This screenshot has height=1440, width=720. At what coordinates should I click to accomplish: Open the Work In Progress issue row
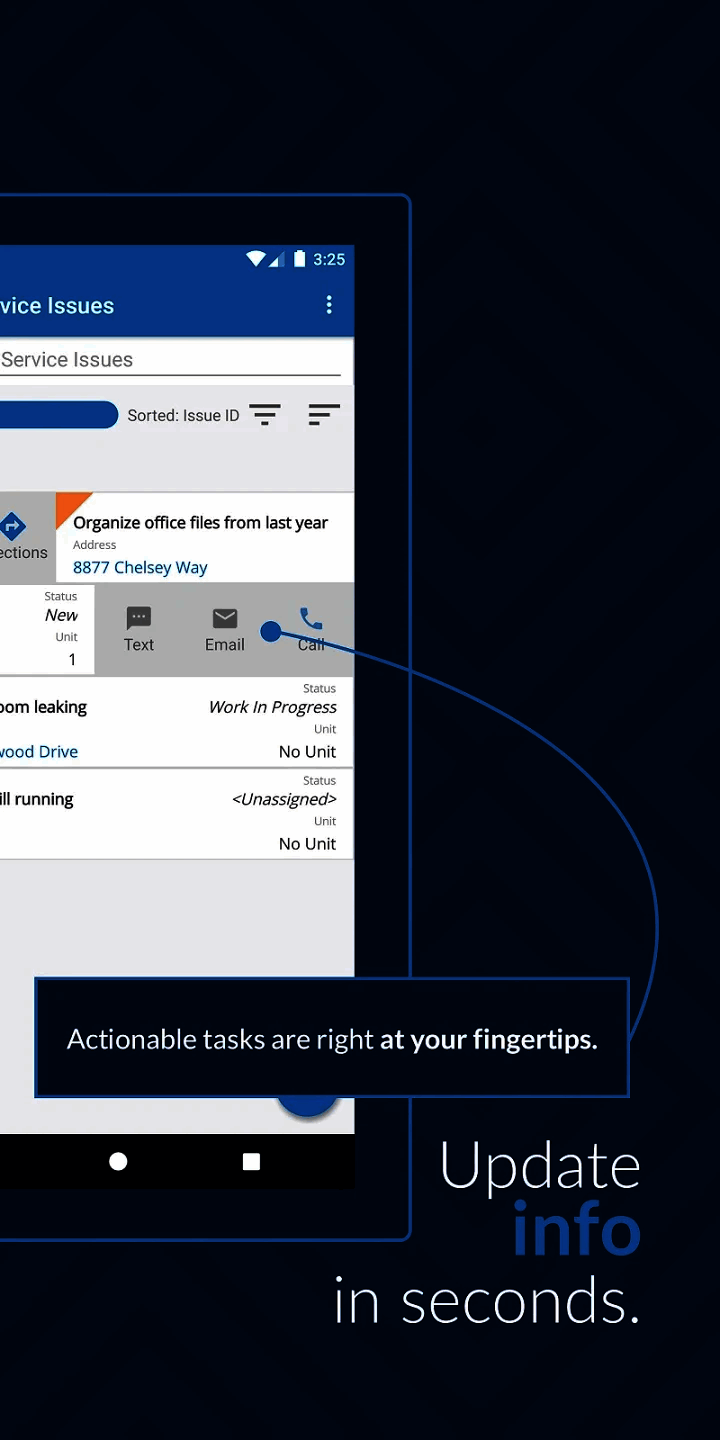click(x=176, y=722)
